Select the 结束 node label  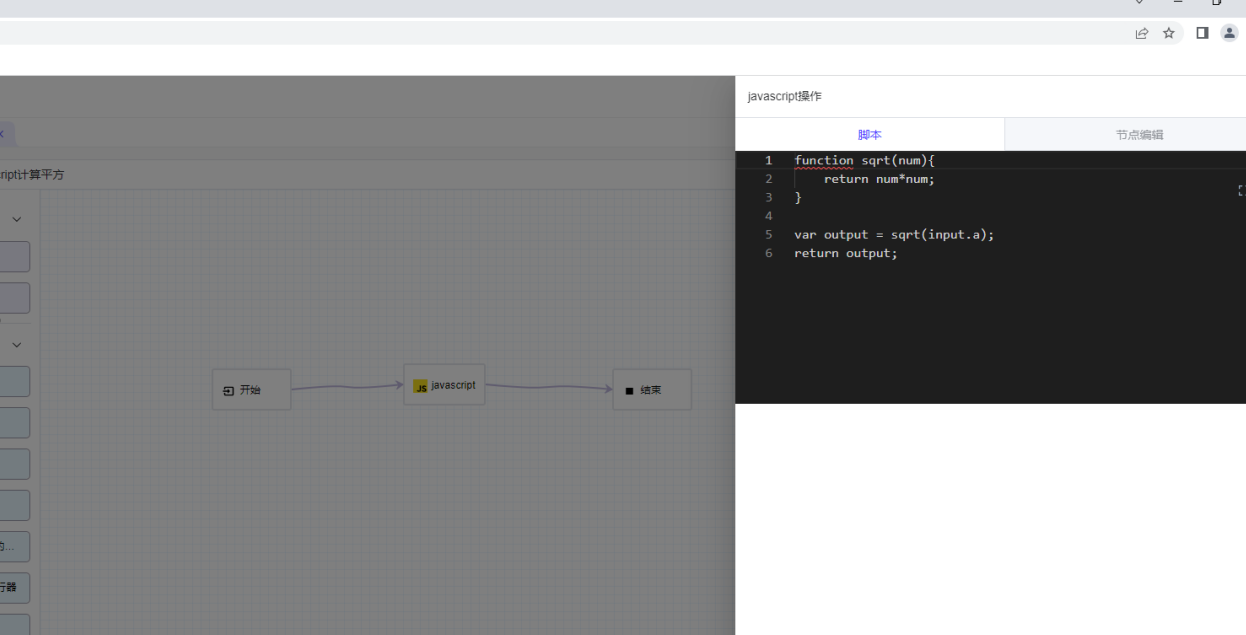651,390
